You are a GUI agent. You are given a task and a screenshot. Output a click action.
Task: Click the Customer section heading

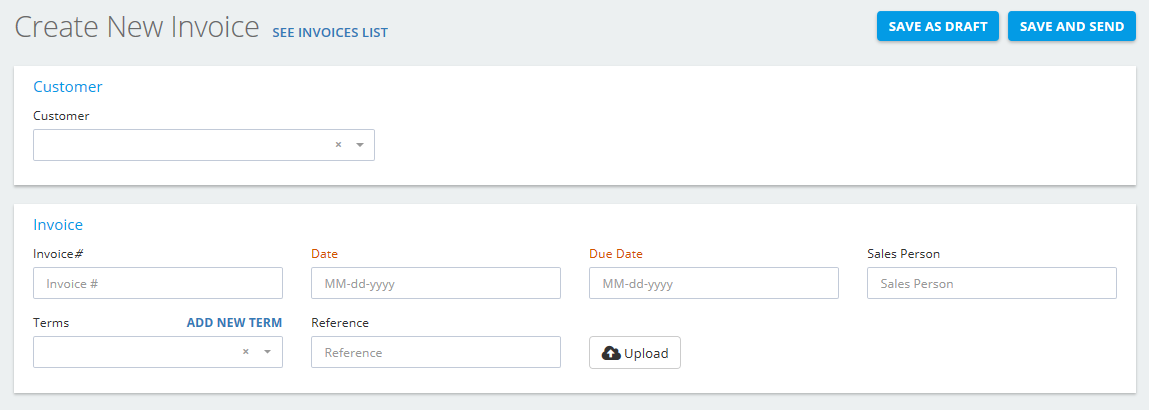tap(67, 86)
